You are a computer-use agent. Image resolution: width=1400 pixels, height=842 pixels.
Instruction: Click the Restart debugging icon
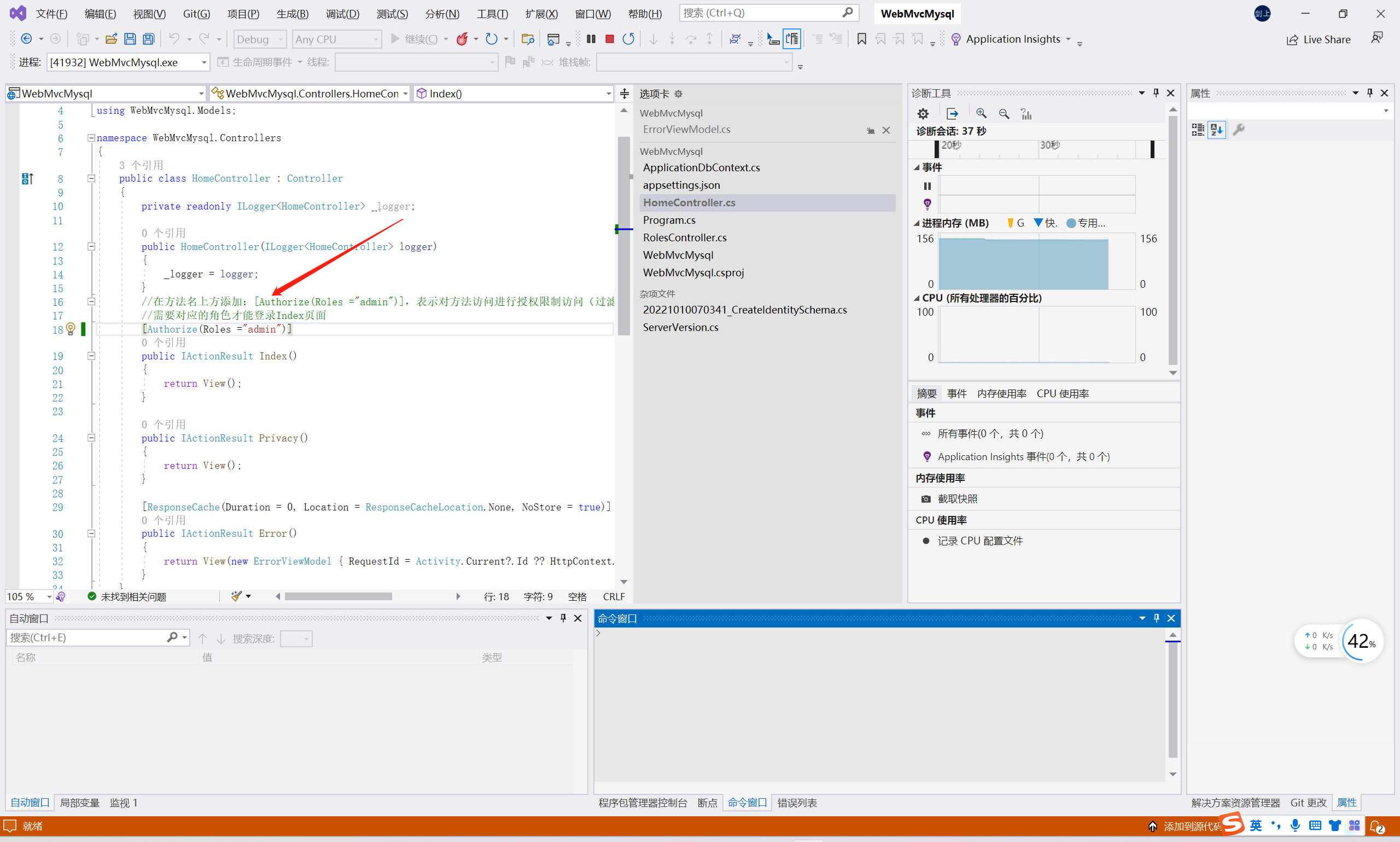pos(628,39)
